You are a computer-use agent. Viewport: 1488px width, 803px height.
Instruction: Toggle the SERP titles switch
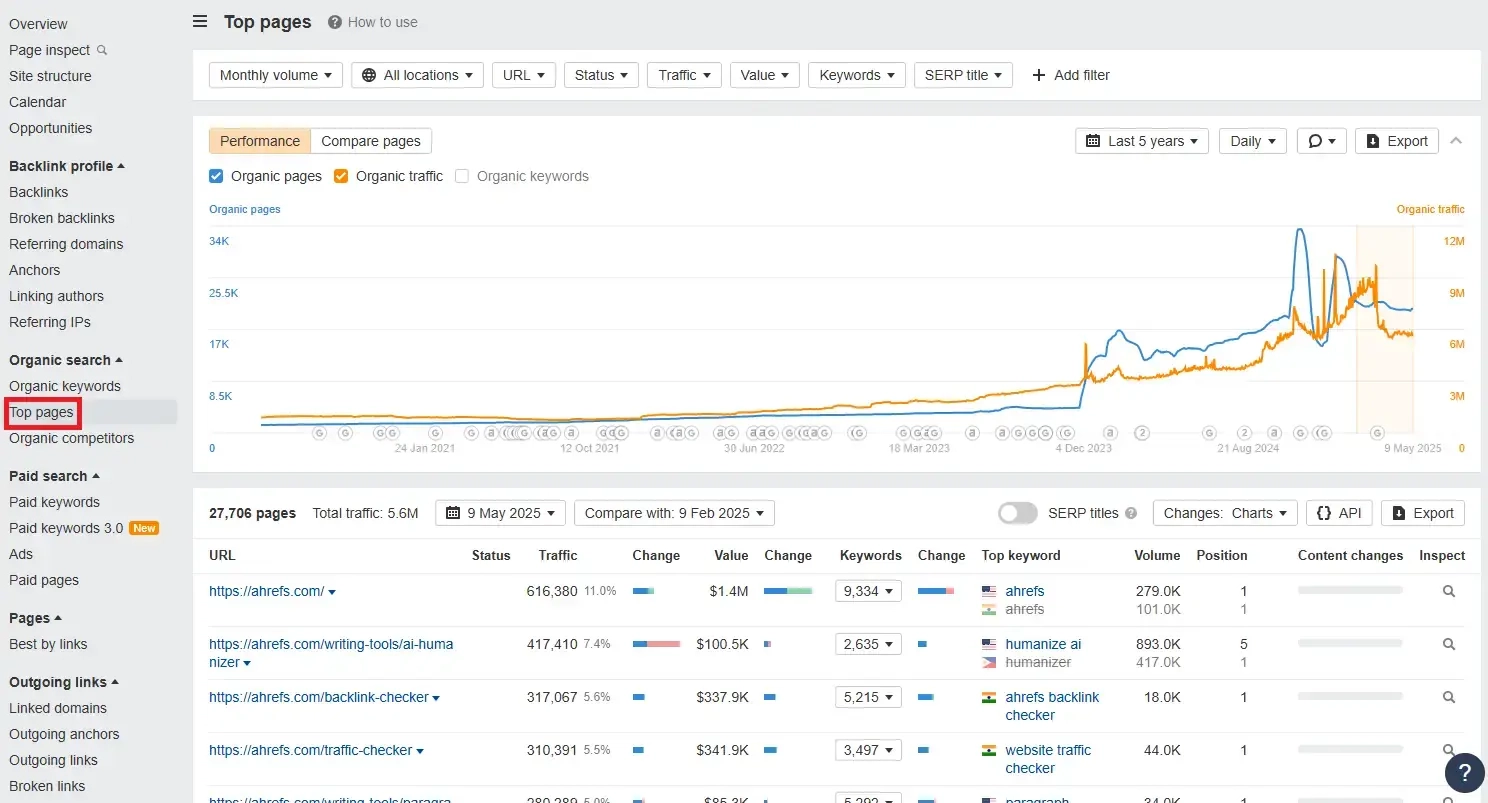point(1017,513)
